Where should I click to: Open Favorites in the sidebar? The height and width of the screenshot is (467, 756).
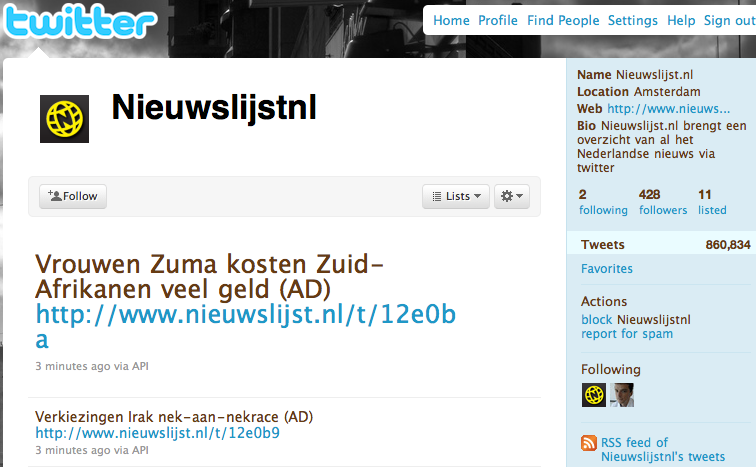(x=607, y=268)
